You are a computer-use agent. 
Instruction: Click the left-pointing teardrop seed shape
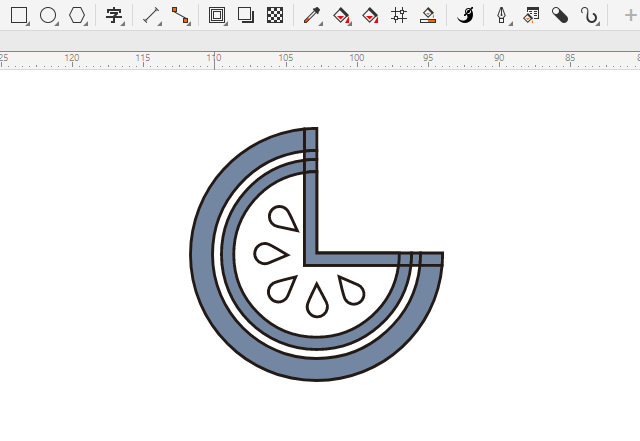(271, 254)
